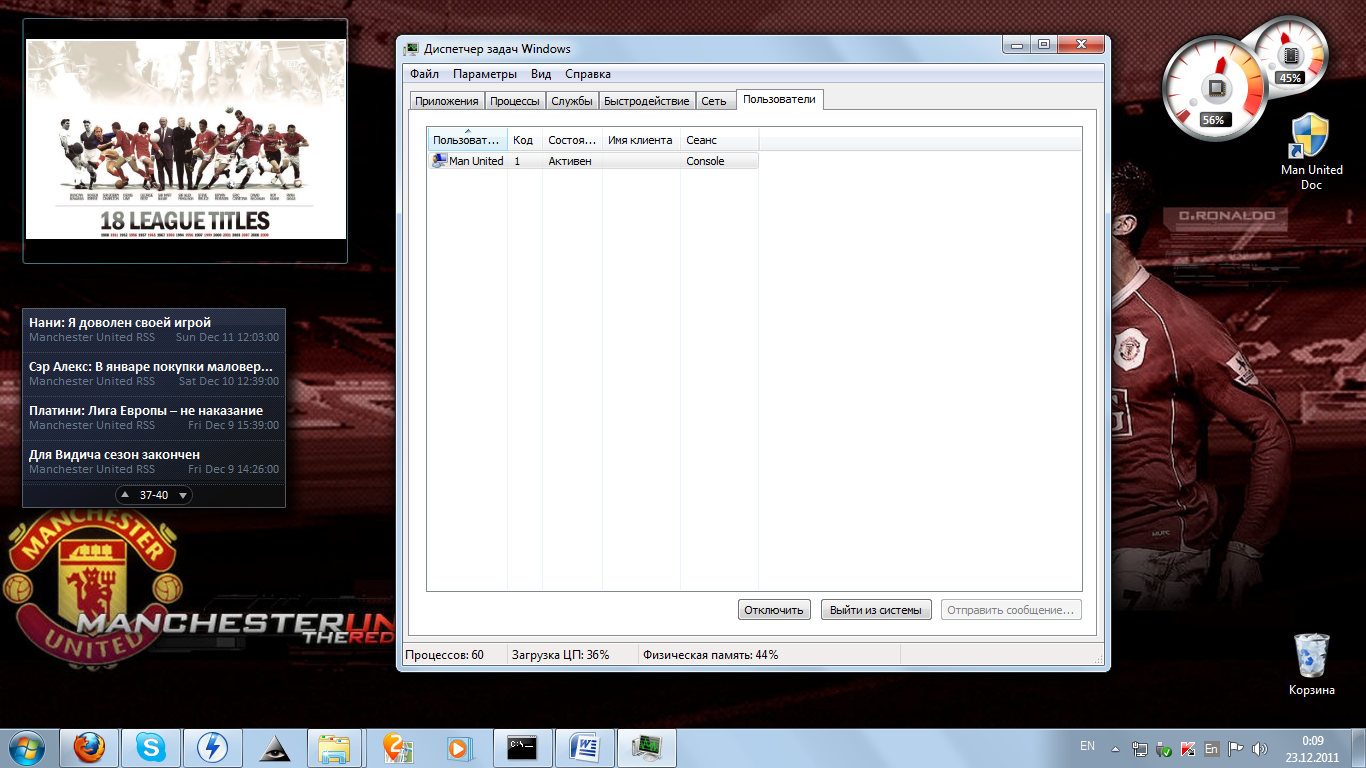Open Windows Media Player from taskbar
This screenshot has width=1366, height=768.
(x=458, y=747)
